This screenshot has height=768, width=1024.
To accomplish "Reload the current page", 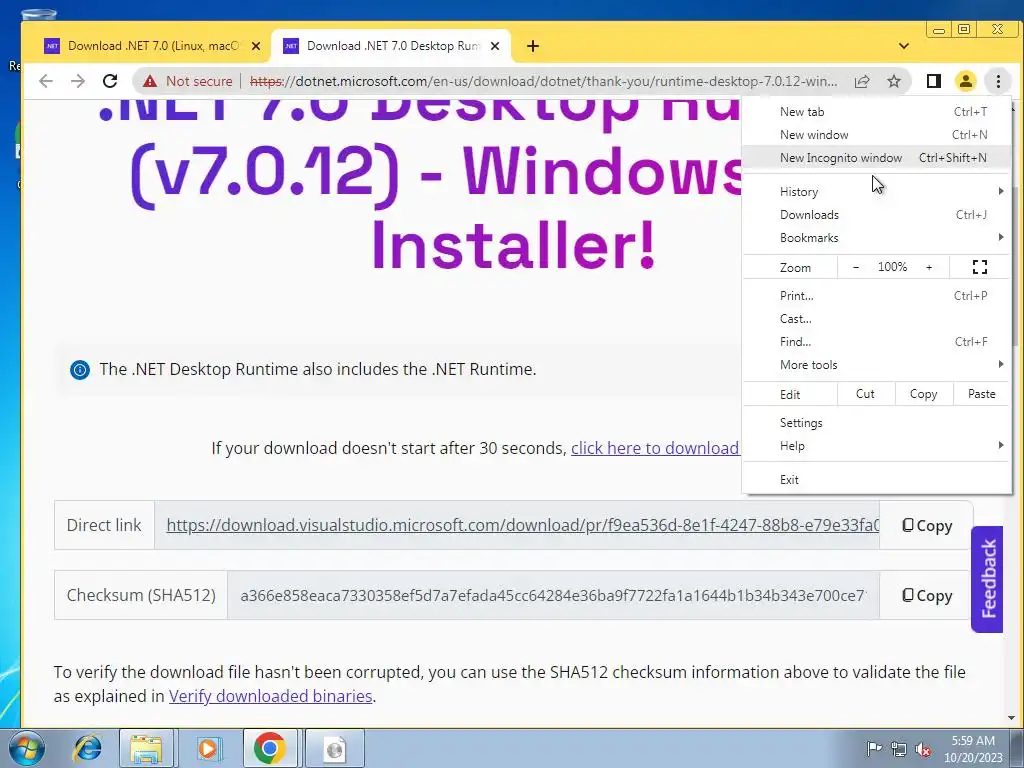I will [x=110, y=81].
